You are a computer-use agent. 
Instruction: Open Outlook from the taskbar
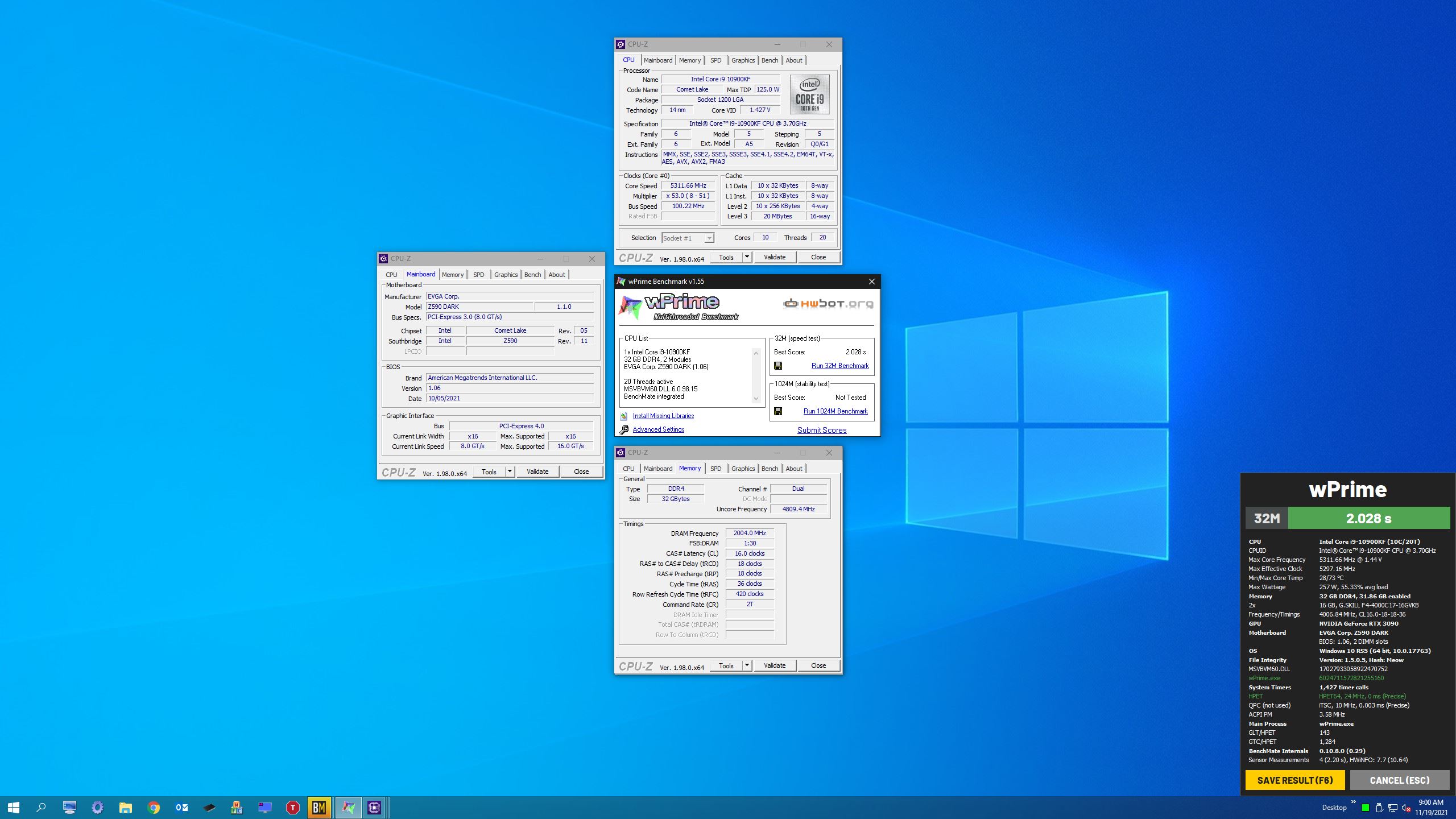pos(181,807)
